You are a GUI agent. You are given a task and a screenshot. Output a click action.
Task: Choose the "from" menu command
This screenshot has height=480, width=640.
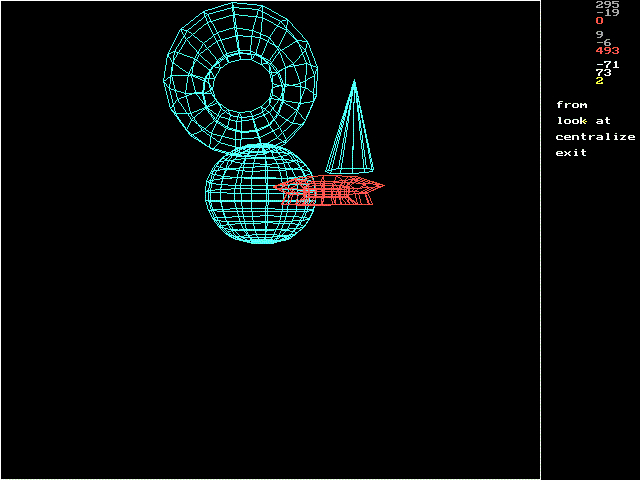571,105
